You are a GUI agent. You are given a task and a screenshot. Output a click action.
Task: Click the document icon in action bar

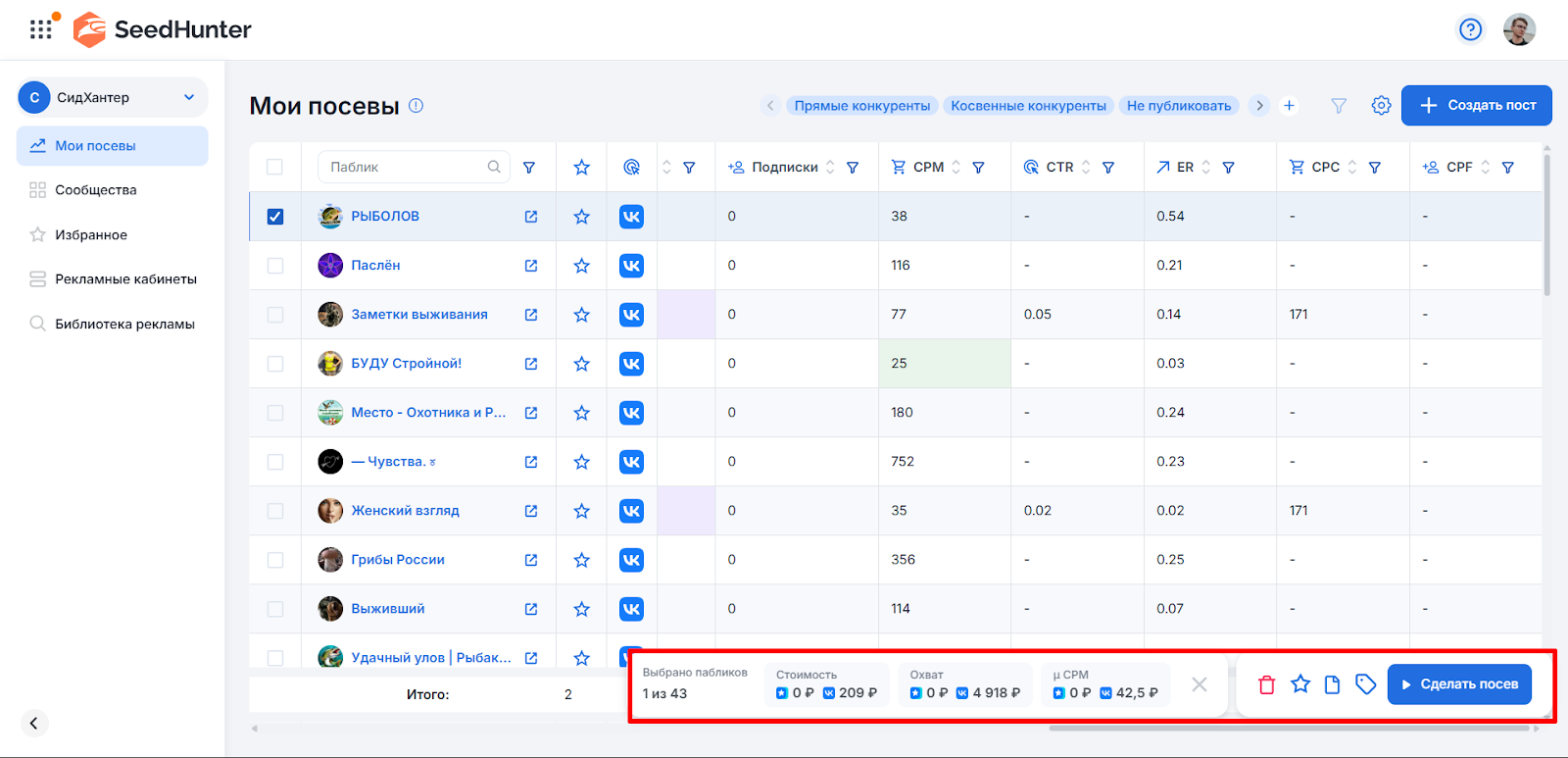tap(1332, 684)
